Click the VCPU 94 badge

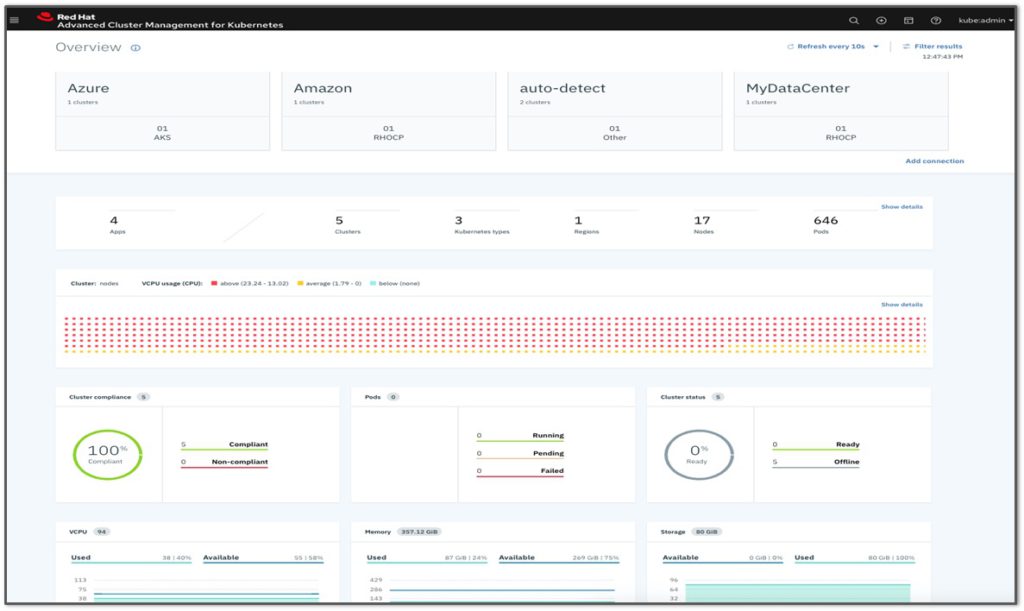(101, 532)
